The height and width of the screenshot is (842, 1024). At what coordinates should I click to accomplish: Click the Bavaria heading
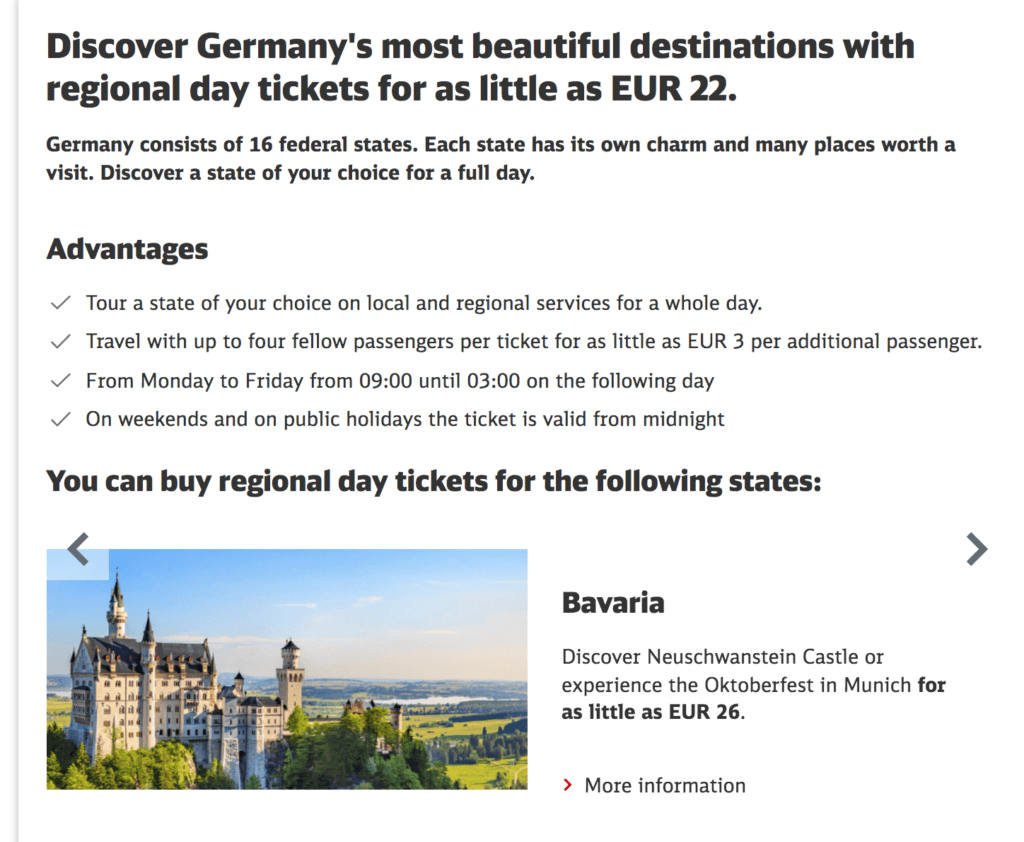(613, 603)
